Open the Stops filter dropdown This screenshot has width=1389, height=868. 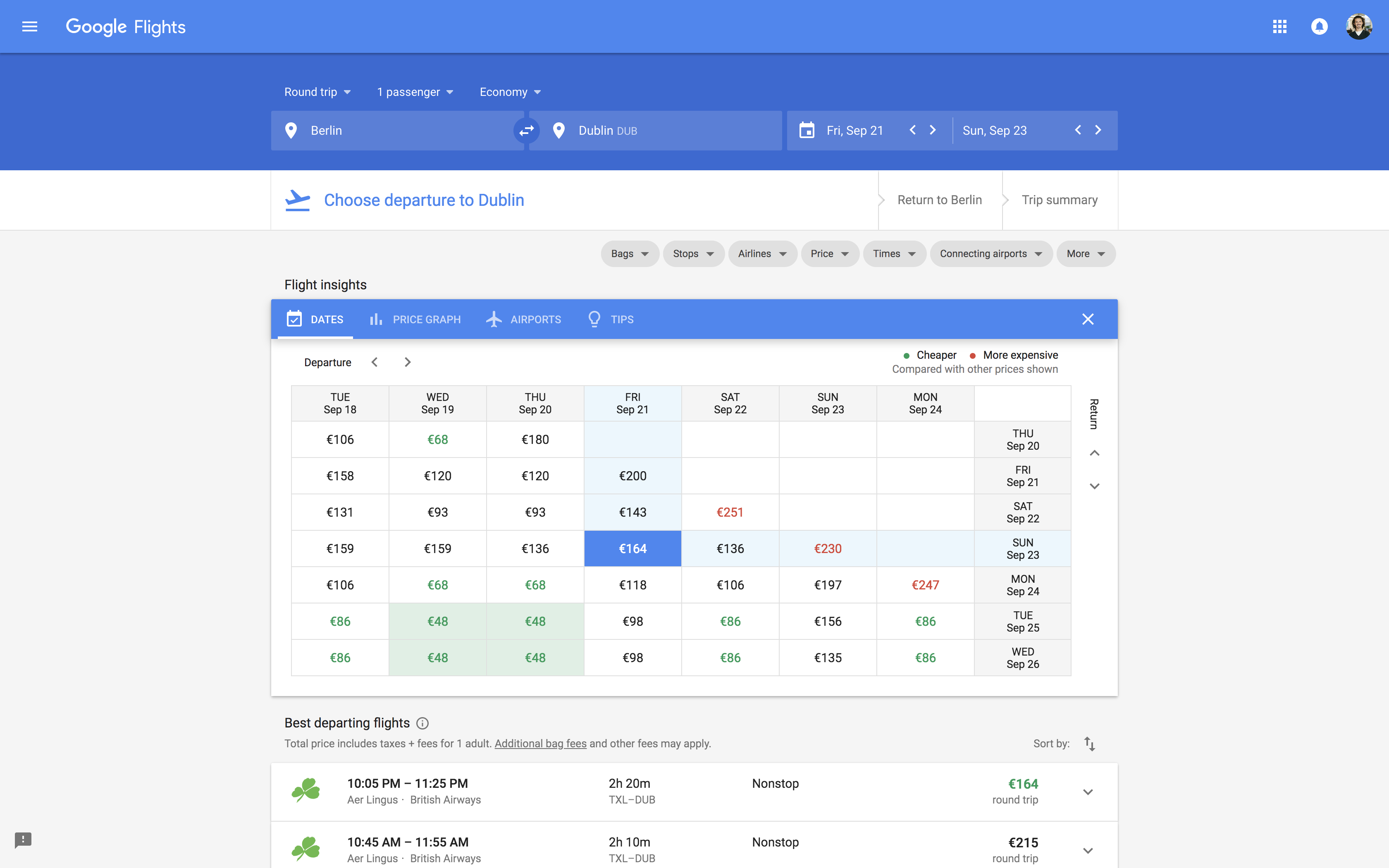pos(693,253)
